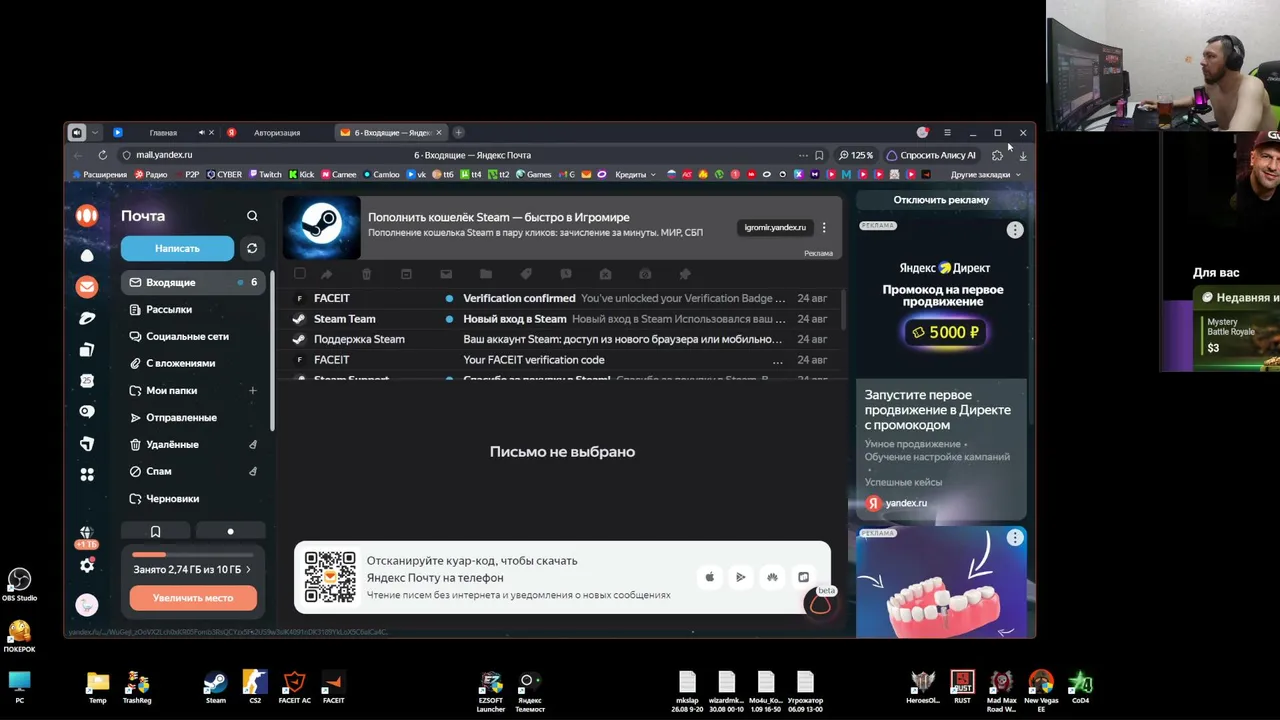Expand Другие закладки bookmarks dropdown

[985, 175]
